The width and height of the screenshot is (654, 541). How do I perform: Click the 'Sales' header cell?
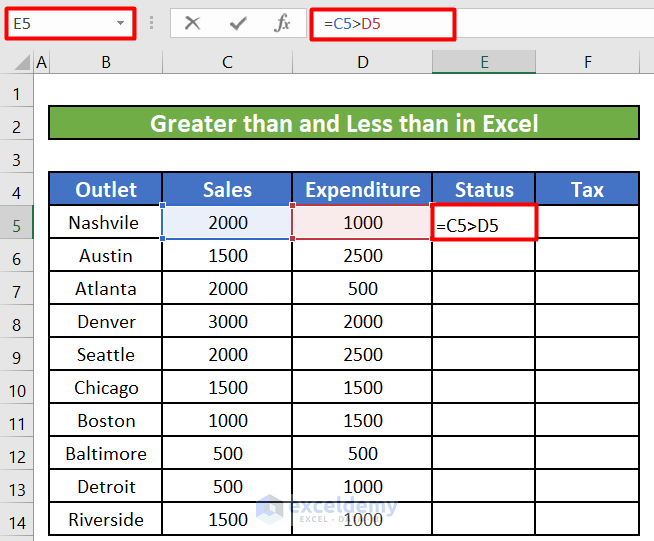click(x=227, y=189)
